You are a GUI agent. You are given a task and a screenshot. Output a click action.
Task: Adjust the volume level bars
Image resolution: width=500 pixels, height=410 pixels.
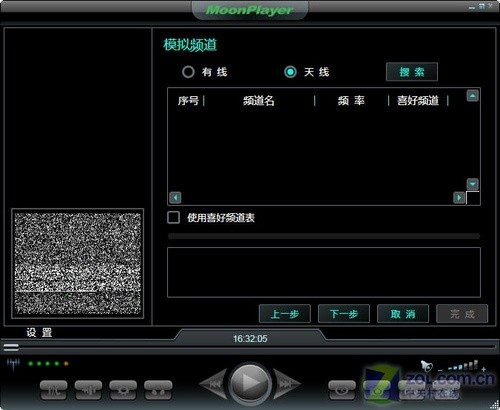click(463, 366)
